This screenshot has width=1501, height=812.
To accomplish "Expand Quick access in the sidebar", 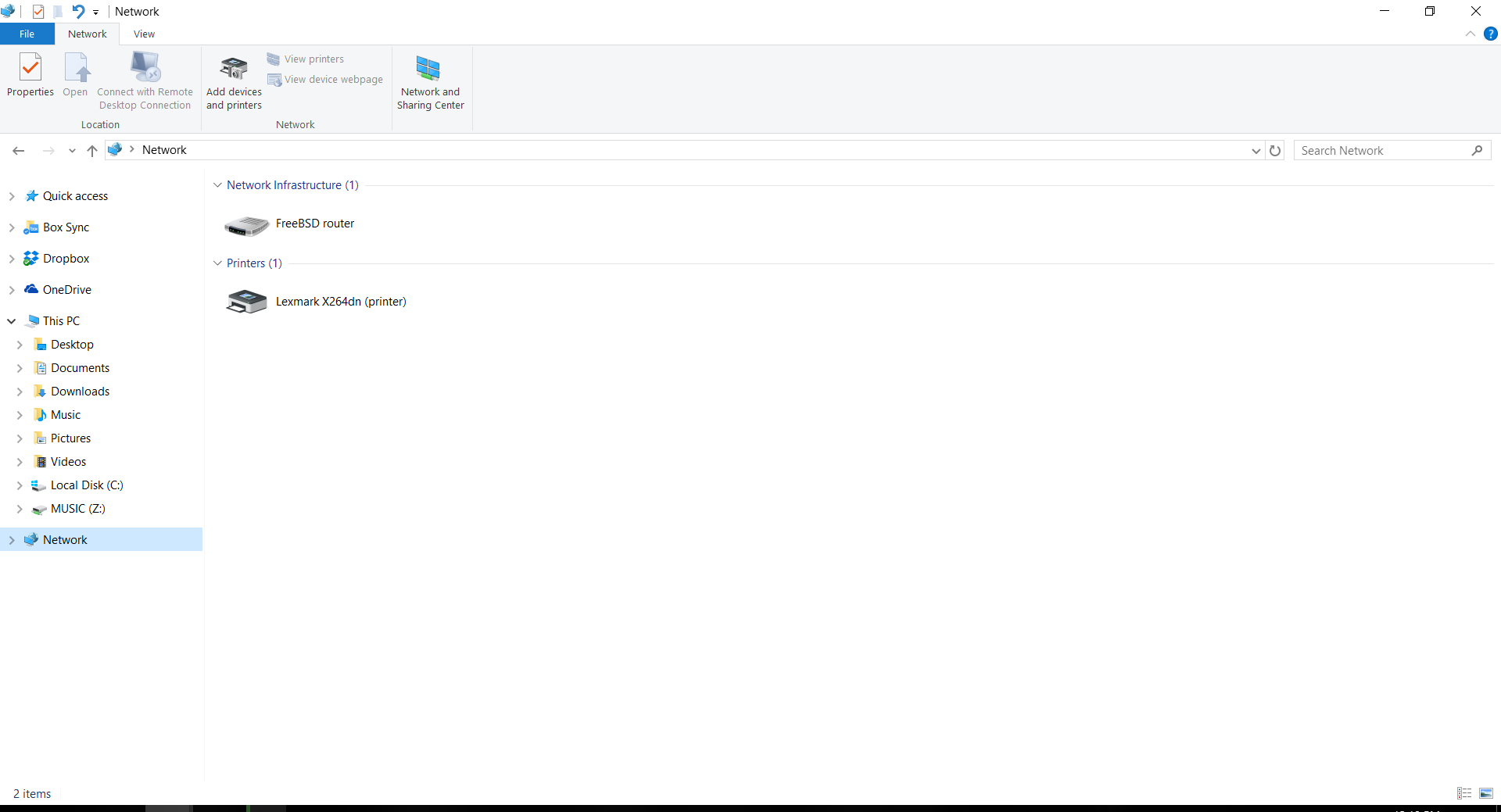I will point(12,196).
